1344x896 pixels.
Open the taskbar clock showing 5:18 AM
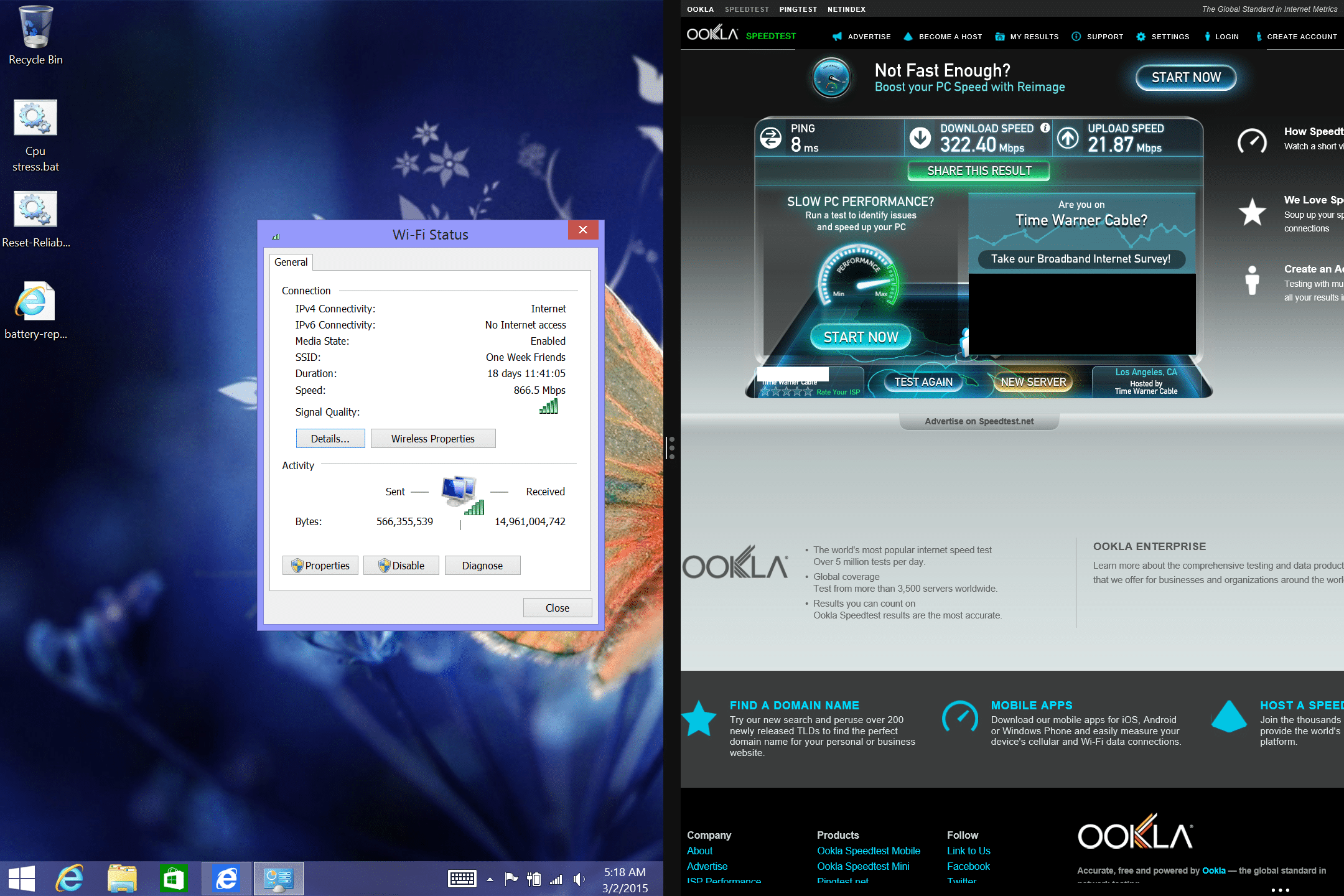click(625, 880)
